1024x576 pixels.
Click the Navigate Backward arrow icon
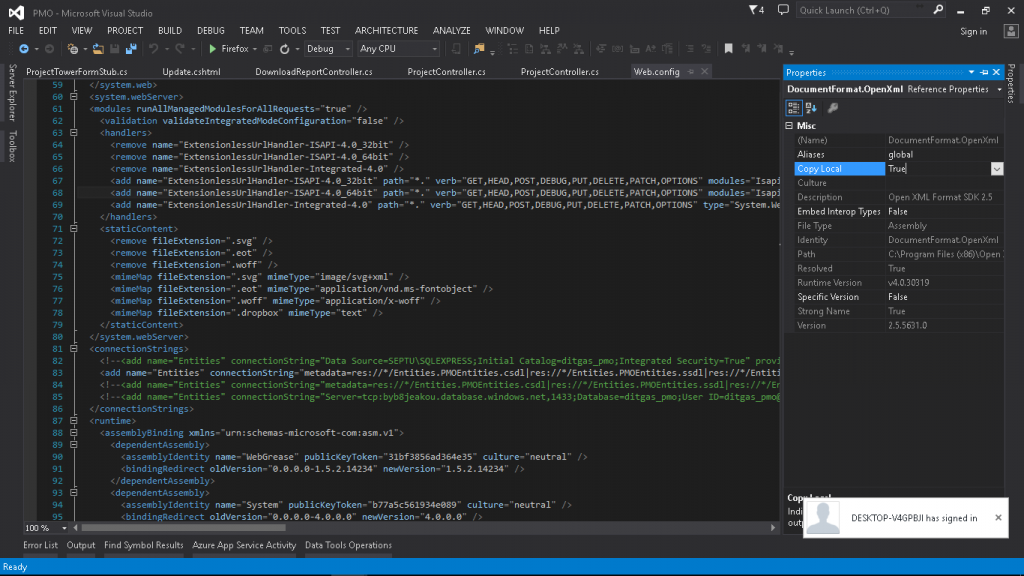(x=24, y=49)
